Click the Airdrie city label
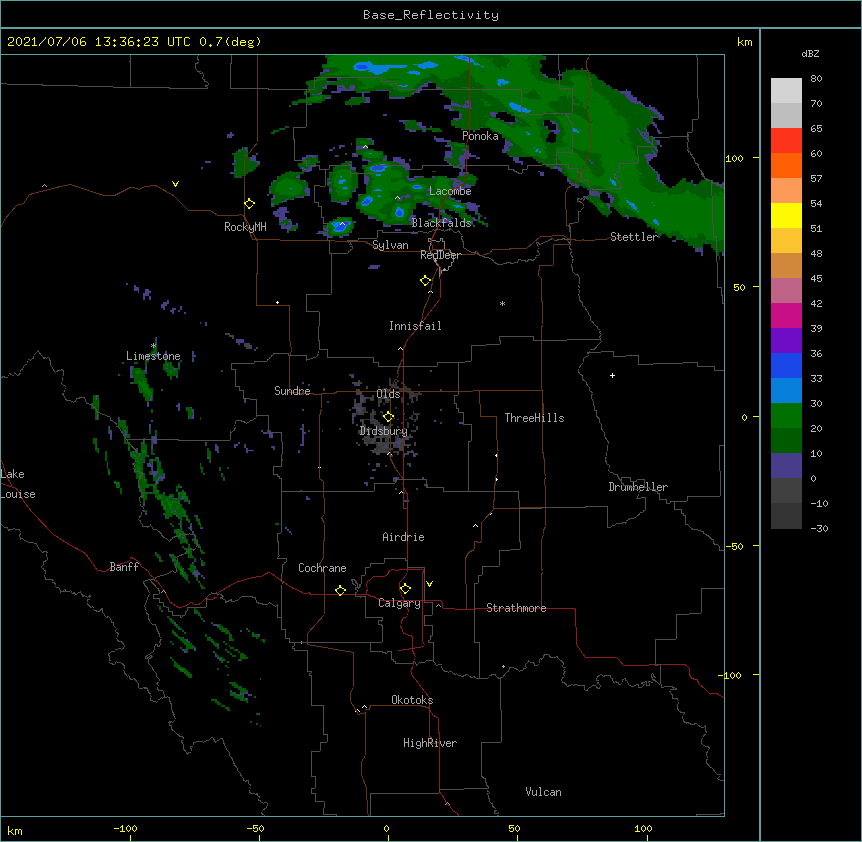The image size is (862, 842). (403, 537)
